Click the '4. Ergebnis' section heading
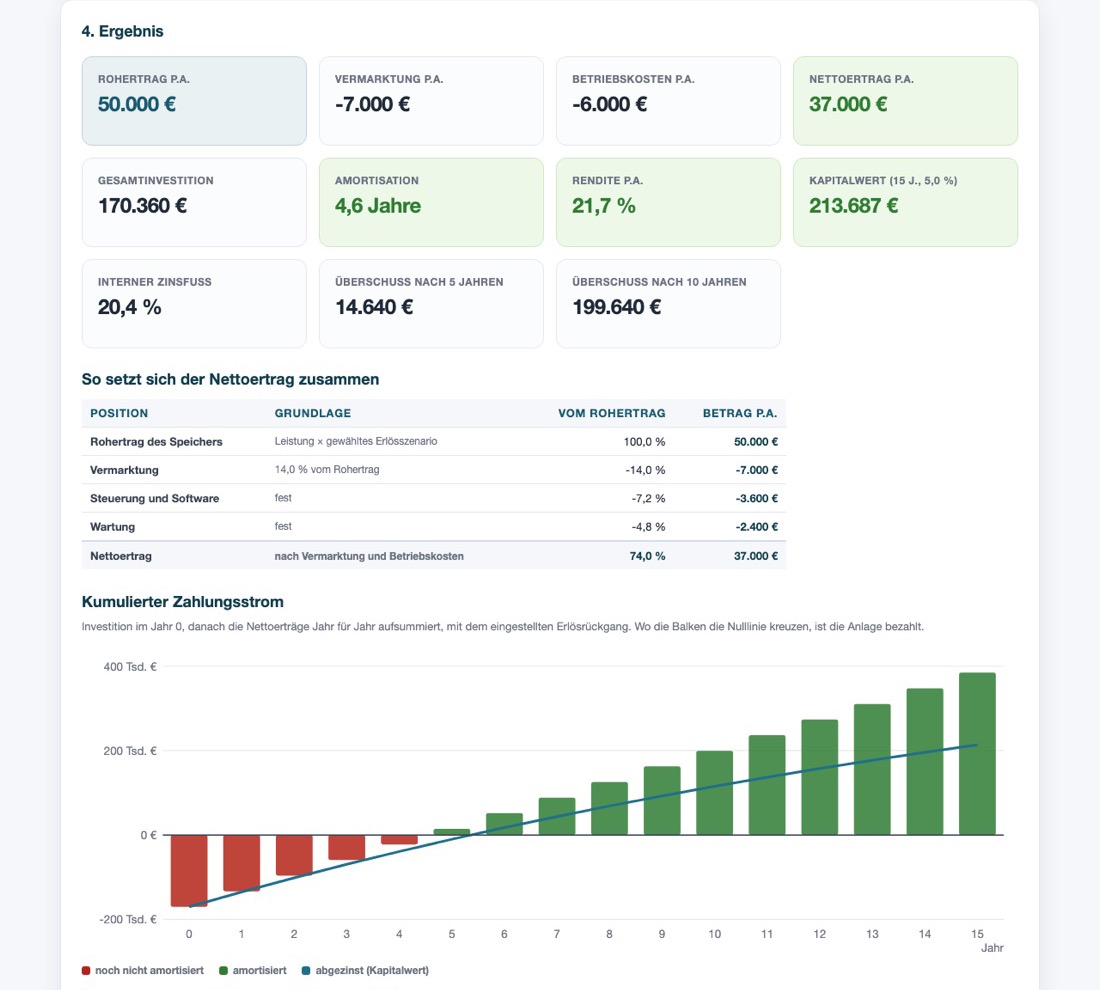The width and height of the screenshot is (1100, 990). (123, 32)
